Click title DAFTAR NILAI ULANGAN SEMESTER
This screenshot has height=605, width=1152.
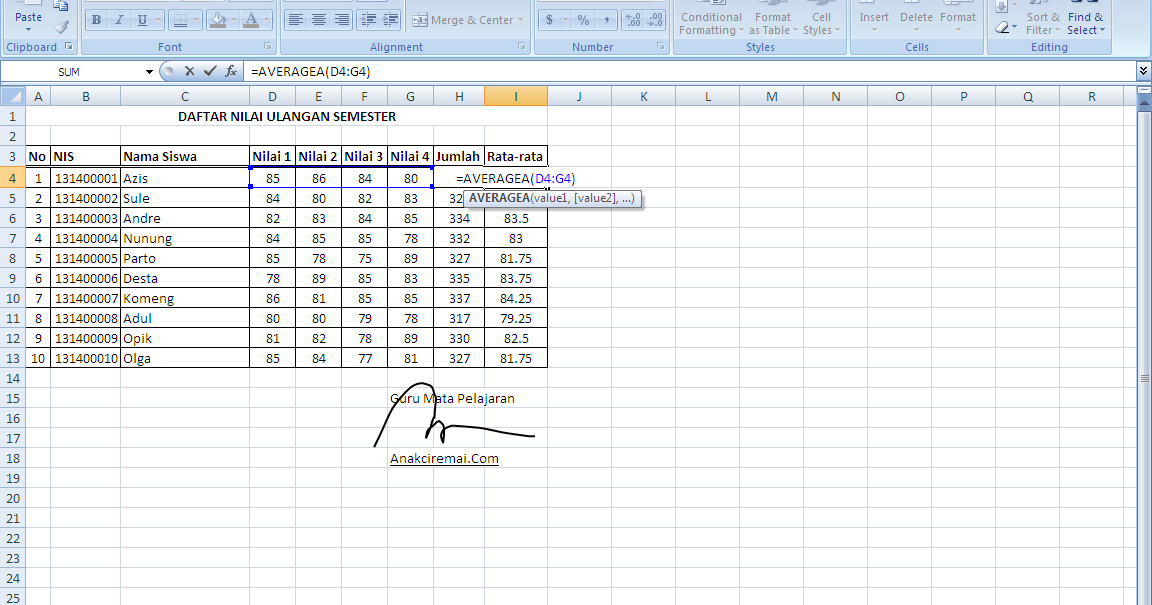tap(287, 116)
